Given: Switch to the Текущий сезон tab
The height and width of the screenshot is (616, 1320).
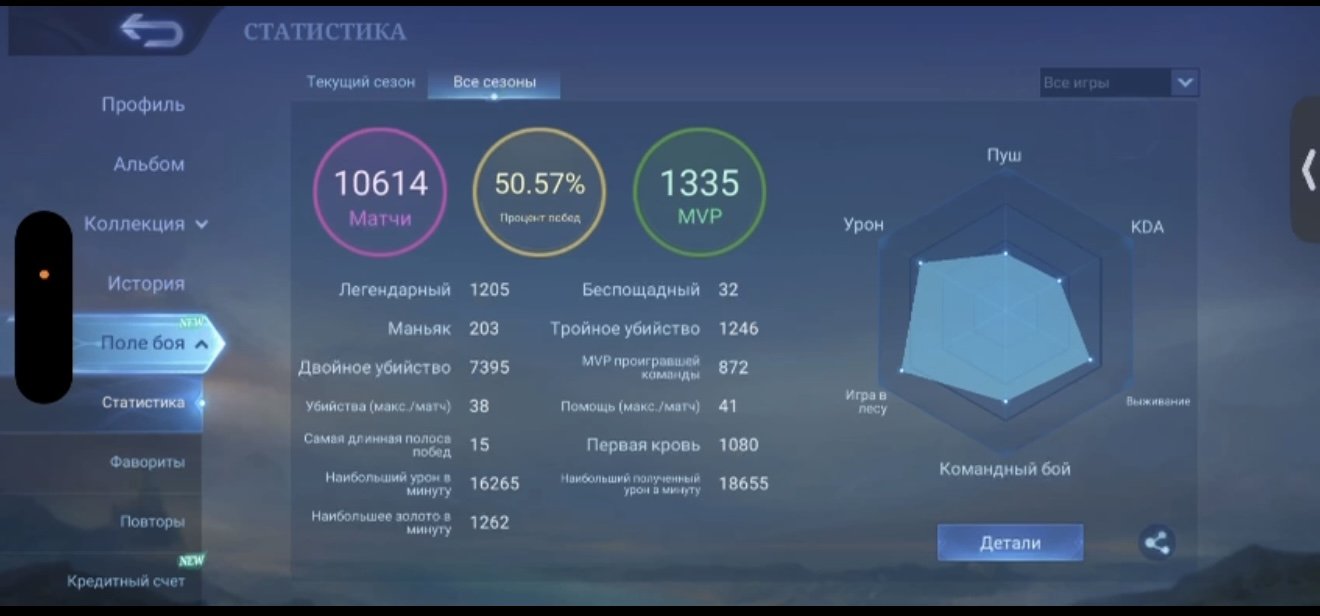Looking at the screenshot, I should pyautogui.click(x=361, y=82).
